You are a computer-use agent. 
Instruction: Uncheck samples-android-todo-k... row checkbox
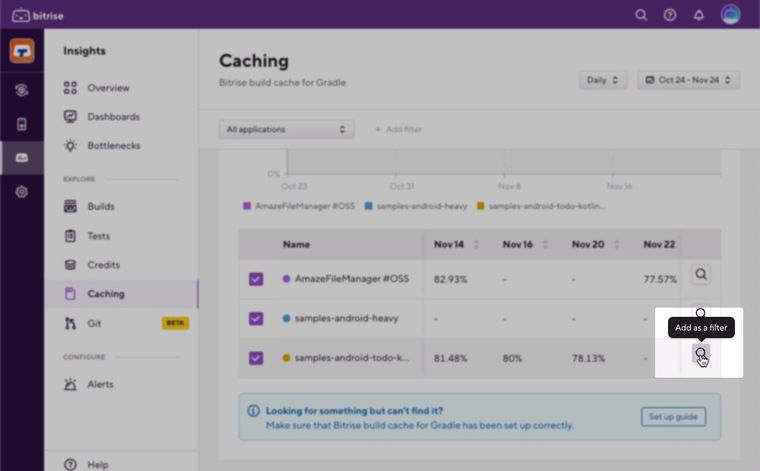256,358
